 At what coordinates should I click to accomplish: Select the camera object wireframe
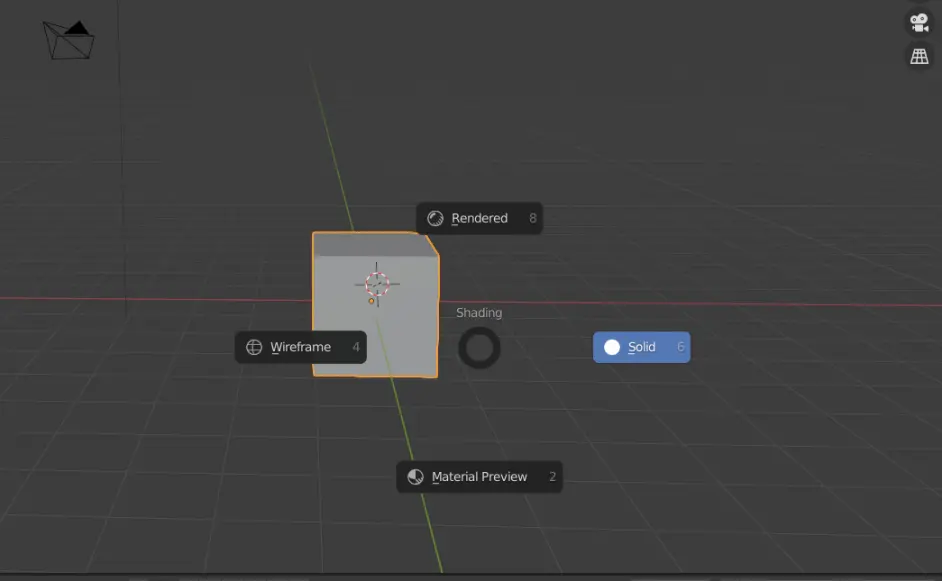pyautogui.click(x=68, y=40)
